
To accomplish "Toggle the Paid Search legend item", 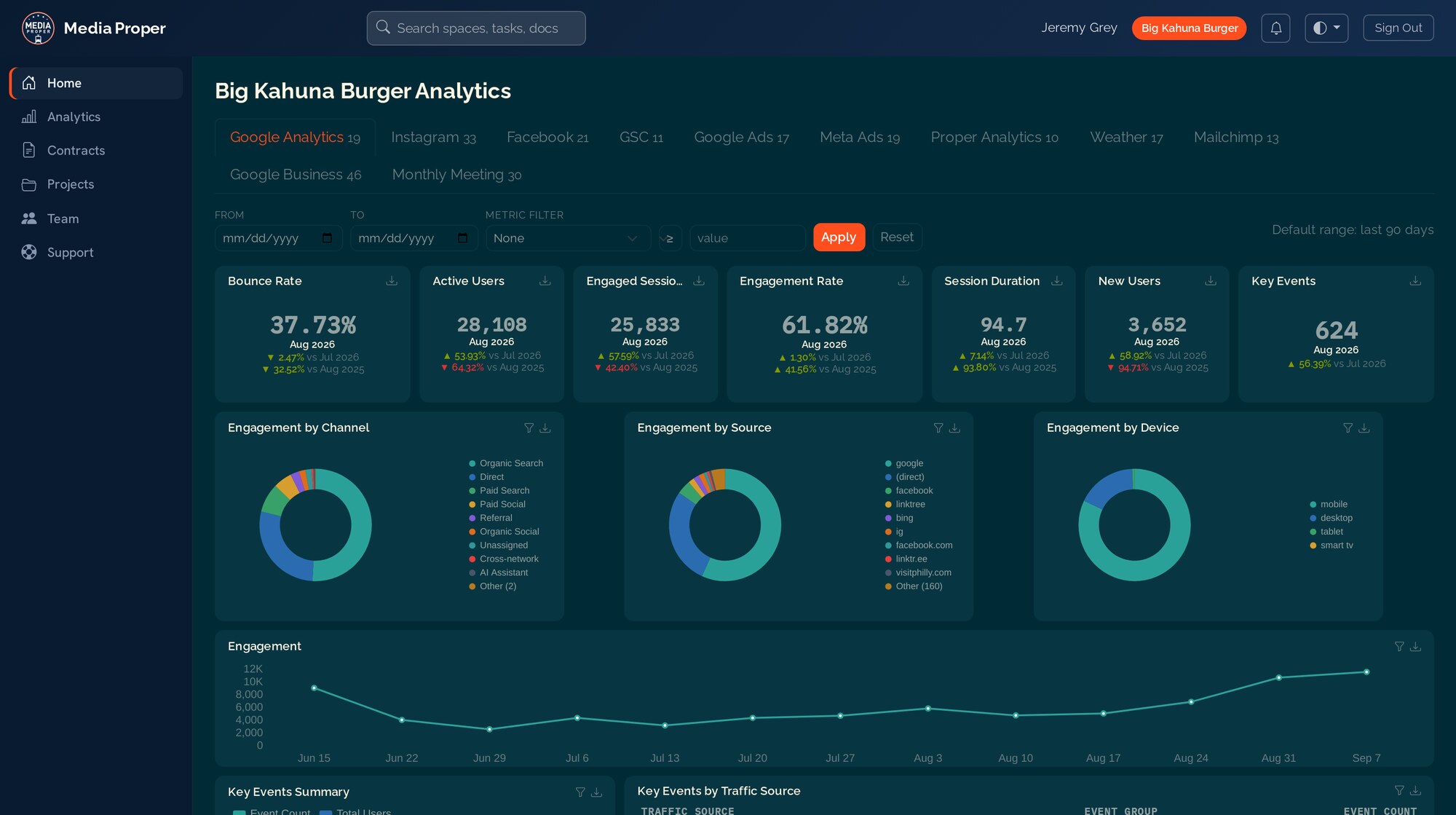I will point(499,491).
